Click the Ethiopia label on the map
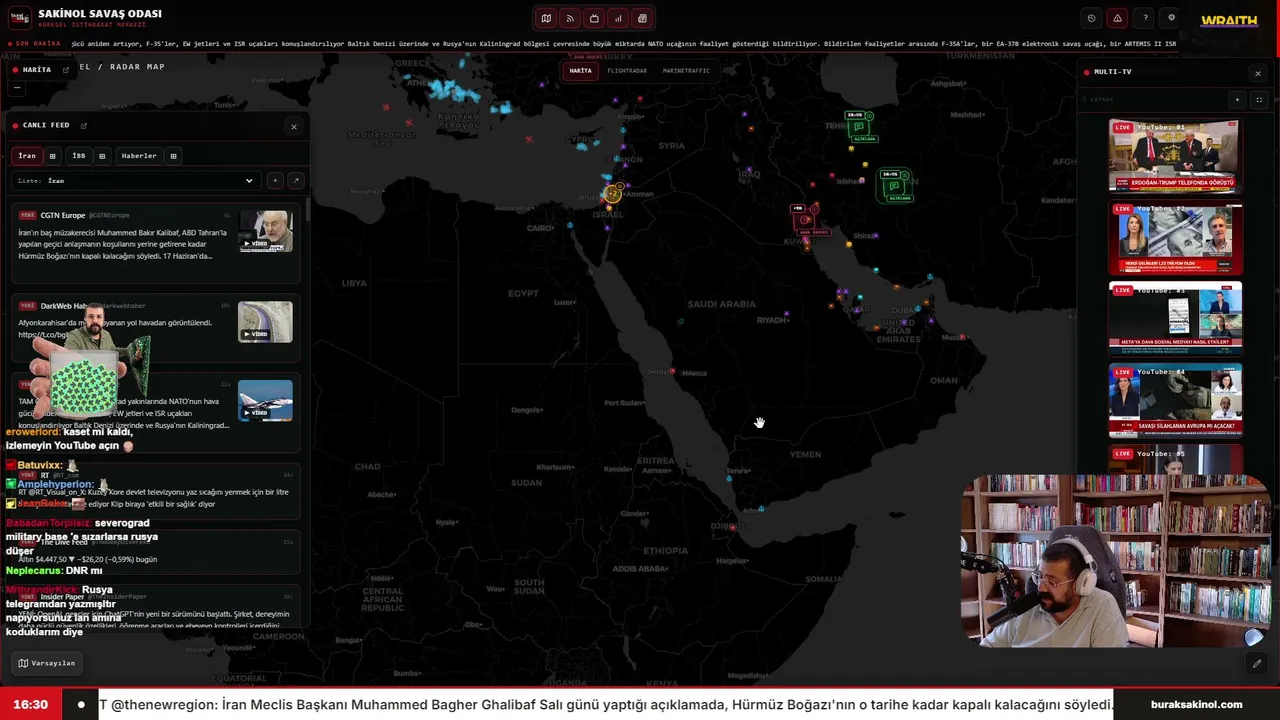Image resolution: width=1280 pixels, height=720 pixels. (x=666, y=550)
